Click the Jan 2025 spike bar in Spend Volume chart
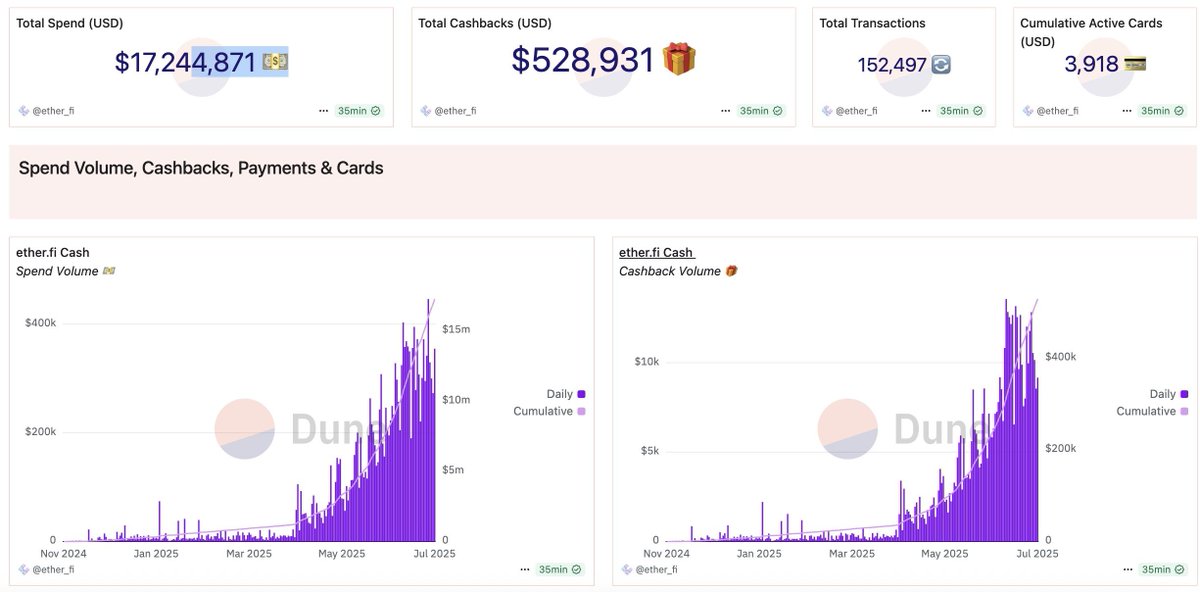Viewport: 1200px width, 592px height. tap(158, 520)
